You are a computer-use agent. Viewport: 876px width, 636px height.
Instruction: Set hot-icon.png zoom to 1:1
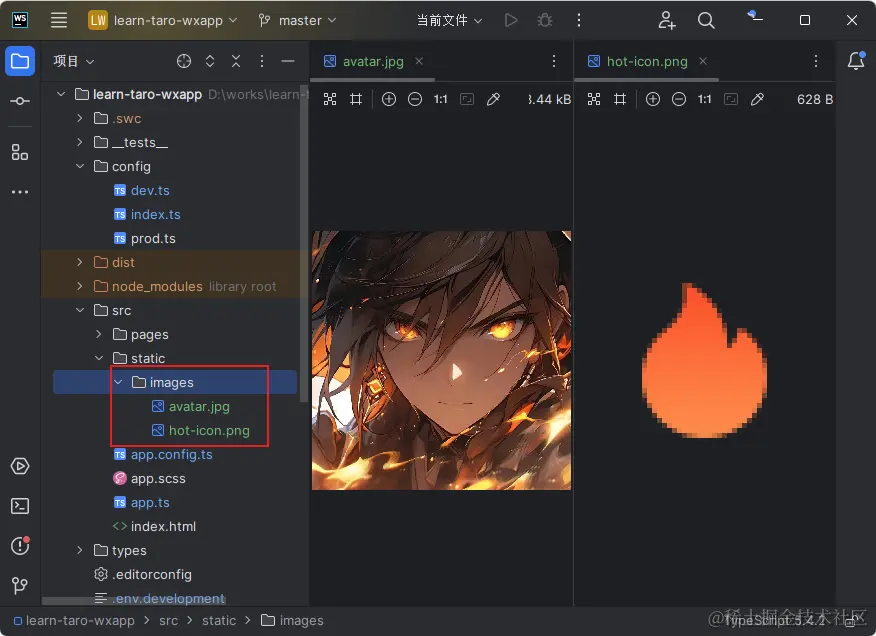point(703,99)
